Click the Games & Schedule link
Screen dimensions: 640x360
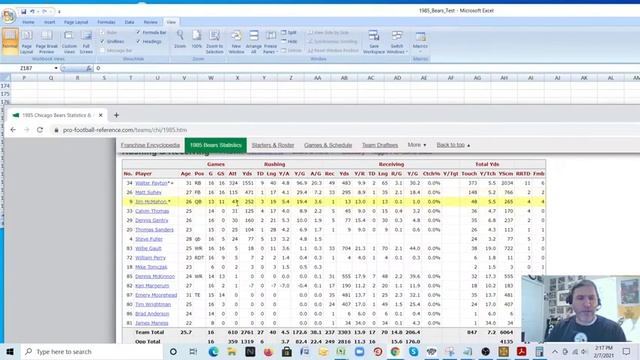(328, 145)
